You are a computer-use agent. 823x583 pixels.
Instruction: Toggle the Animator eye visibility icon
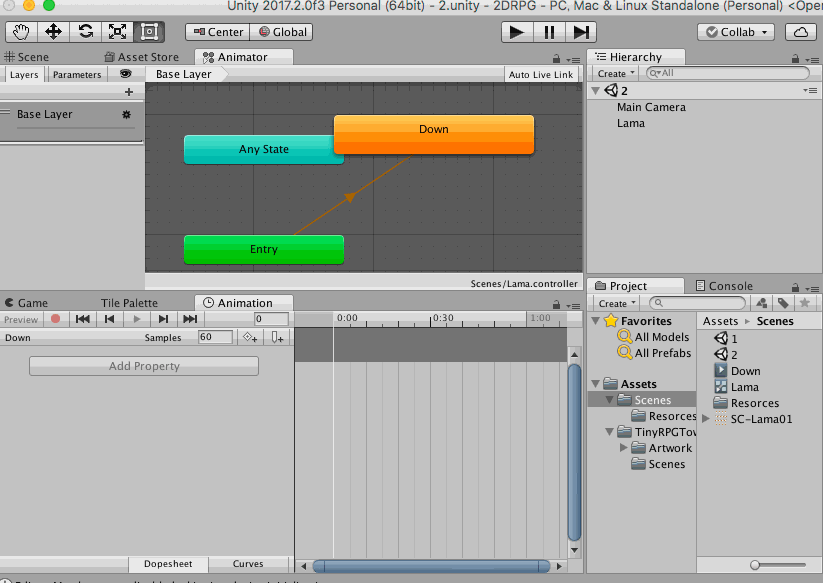125,74
